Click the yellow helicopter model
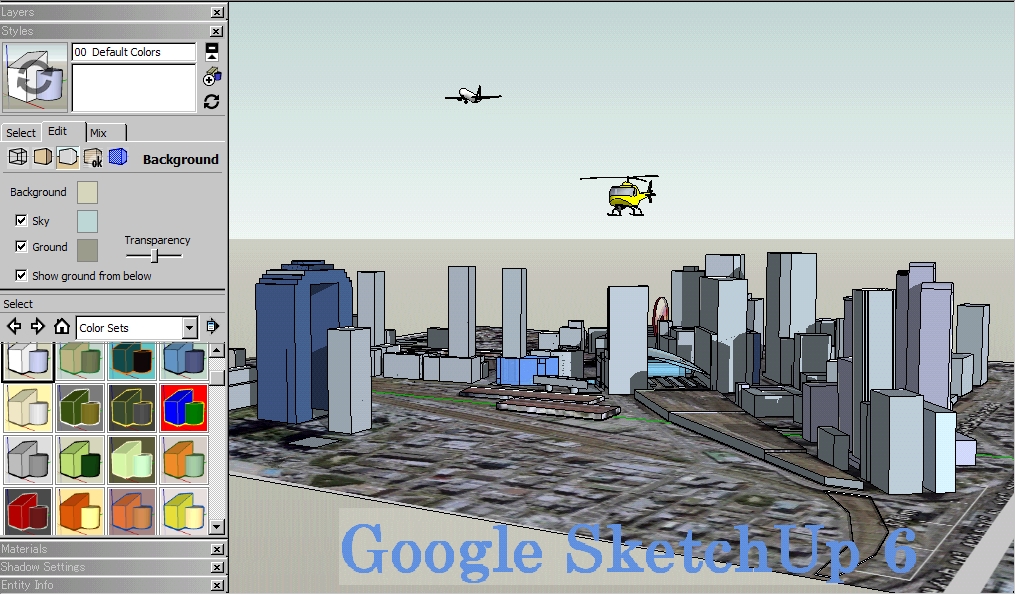 click(x=626, y=196)
